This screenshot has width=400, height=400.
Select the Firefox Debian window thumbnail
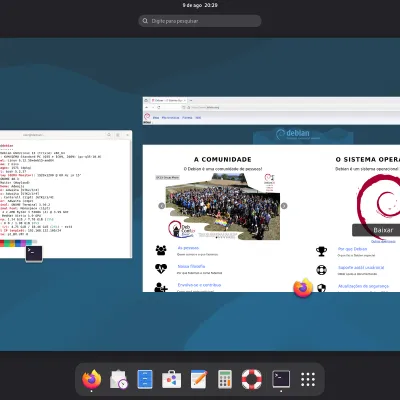(x=271, y=194)
